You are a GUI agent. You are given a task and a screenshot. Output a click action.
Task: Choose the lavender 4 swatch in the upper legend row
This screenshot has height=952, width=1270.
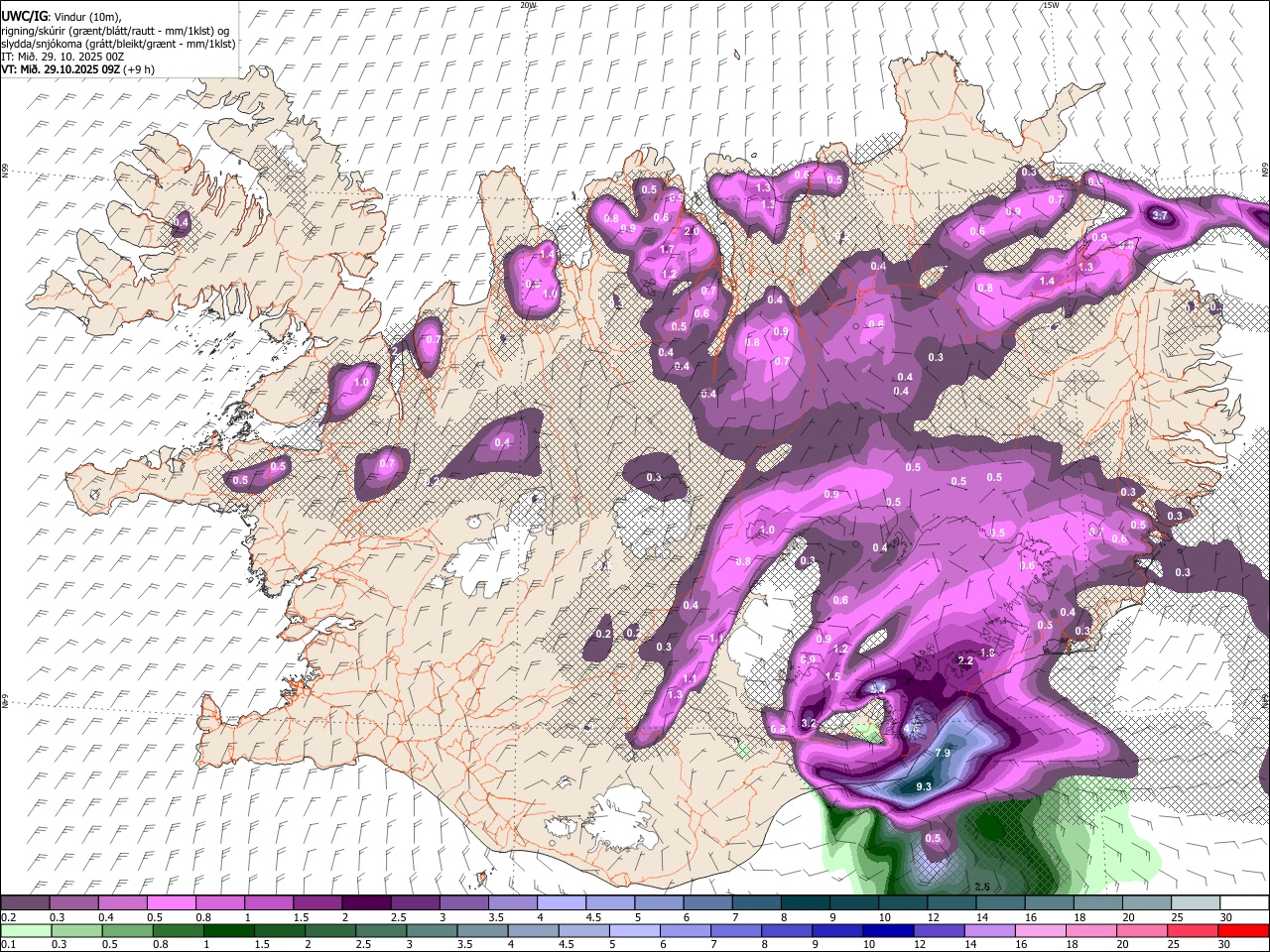click(562, 903)
